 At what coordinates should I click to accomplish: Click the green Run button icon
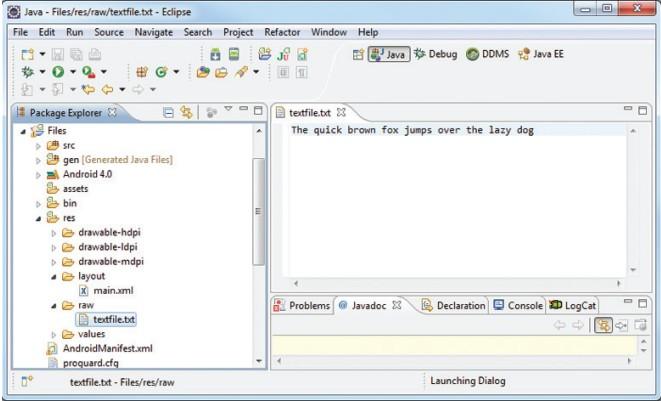(x=58, y=72)
